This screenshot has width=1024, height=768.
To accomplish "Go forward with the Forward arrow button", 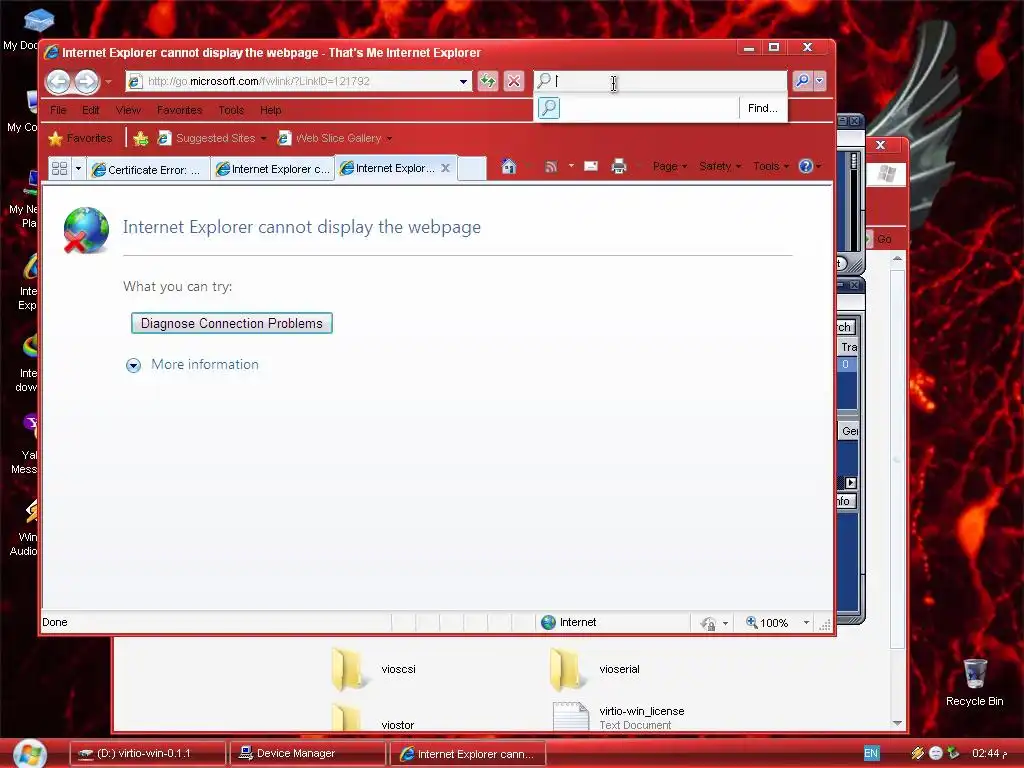I will click(86, 82).
